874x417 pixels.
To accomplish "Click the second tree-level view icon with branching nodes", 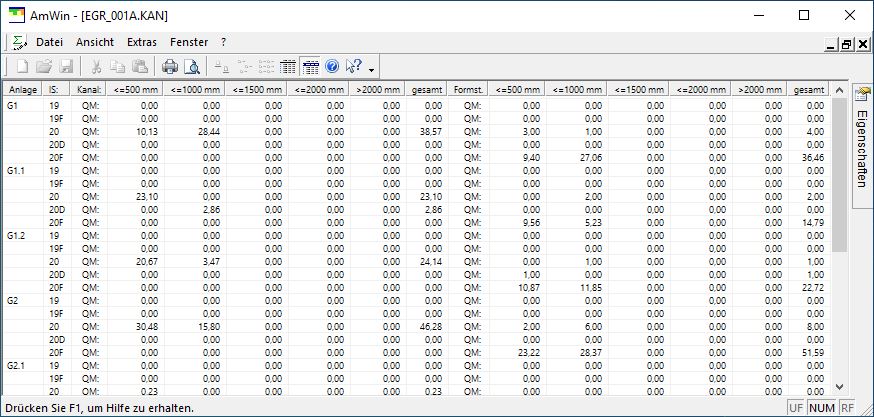I will click(x=245, y=67).
